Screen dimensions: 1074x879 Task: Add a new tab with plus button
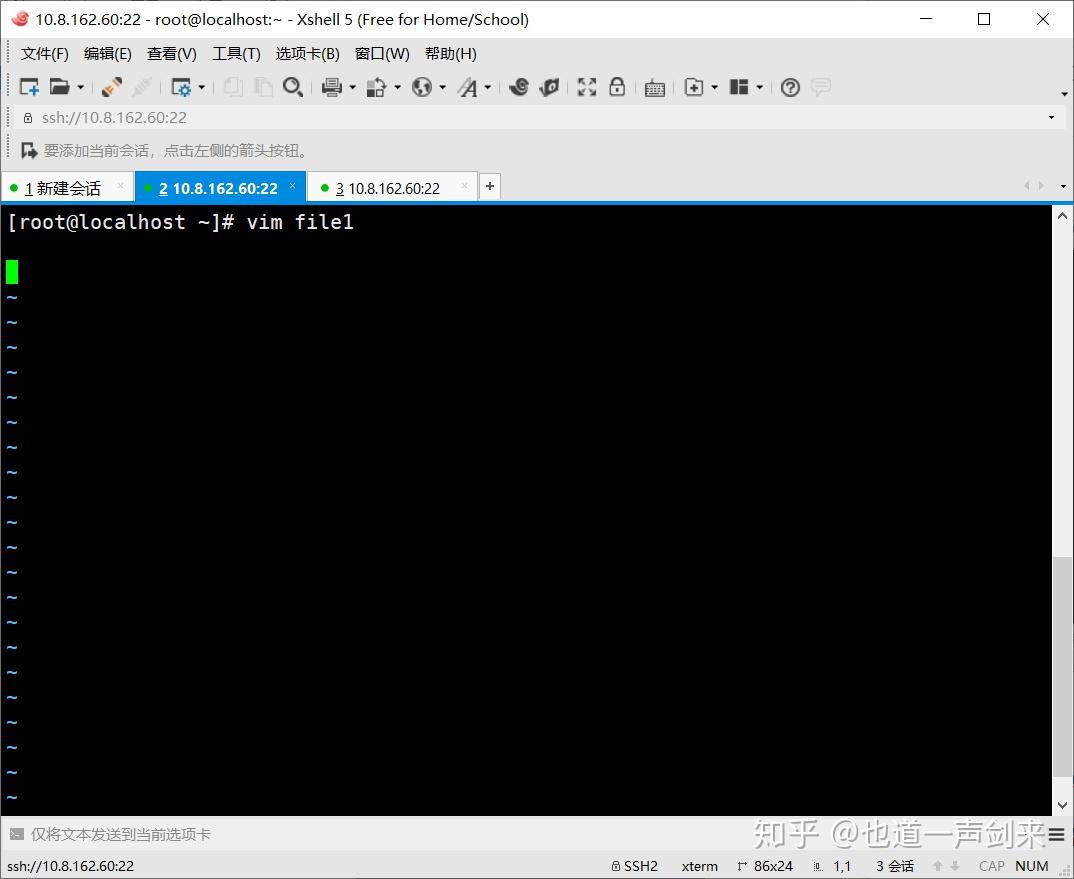[490, 186]
